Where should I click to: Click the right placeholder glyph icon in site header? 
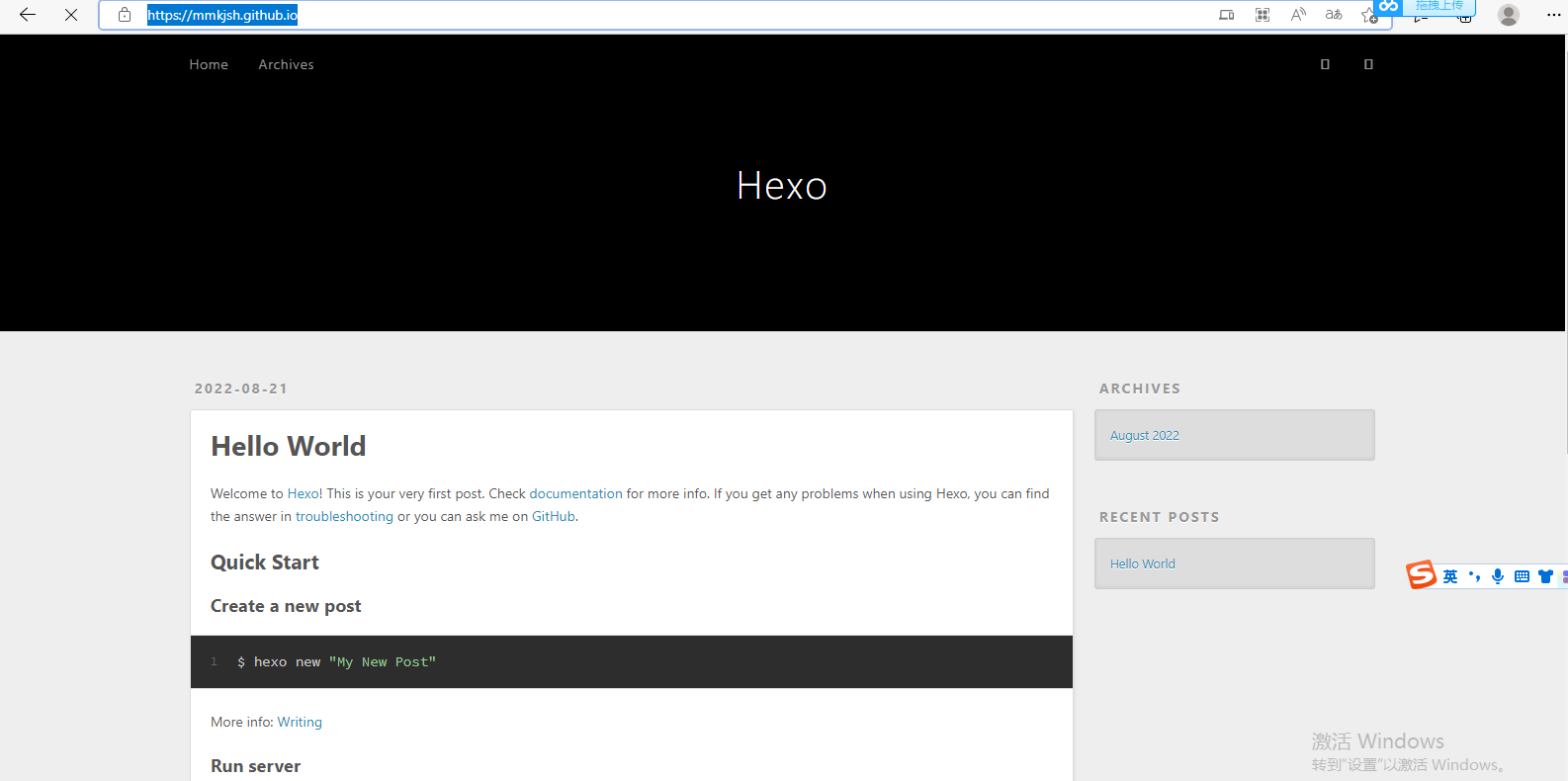coord(1368,64)
